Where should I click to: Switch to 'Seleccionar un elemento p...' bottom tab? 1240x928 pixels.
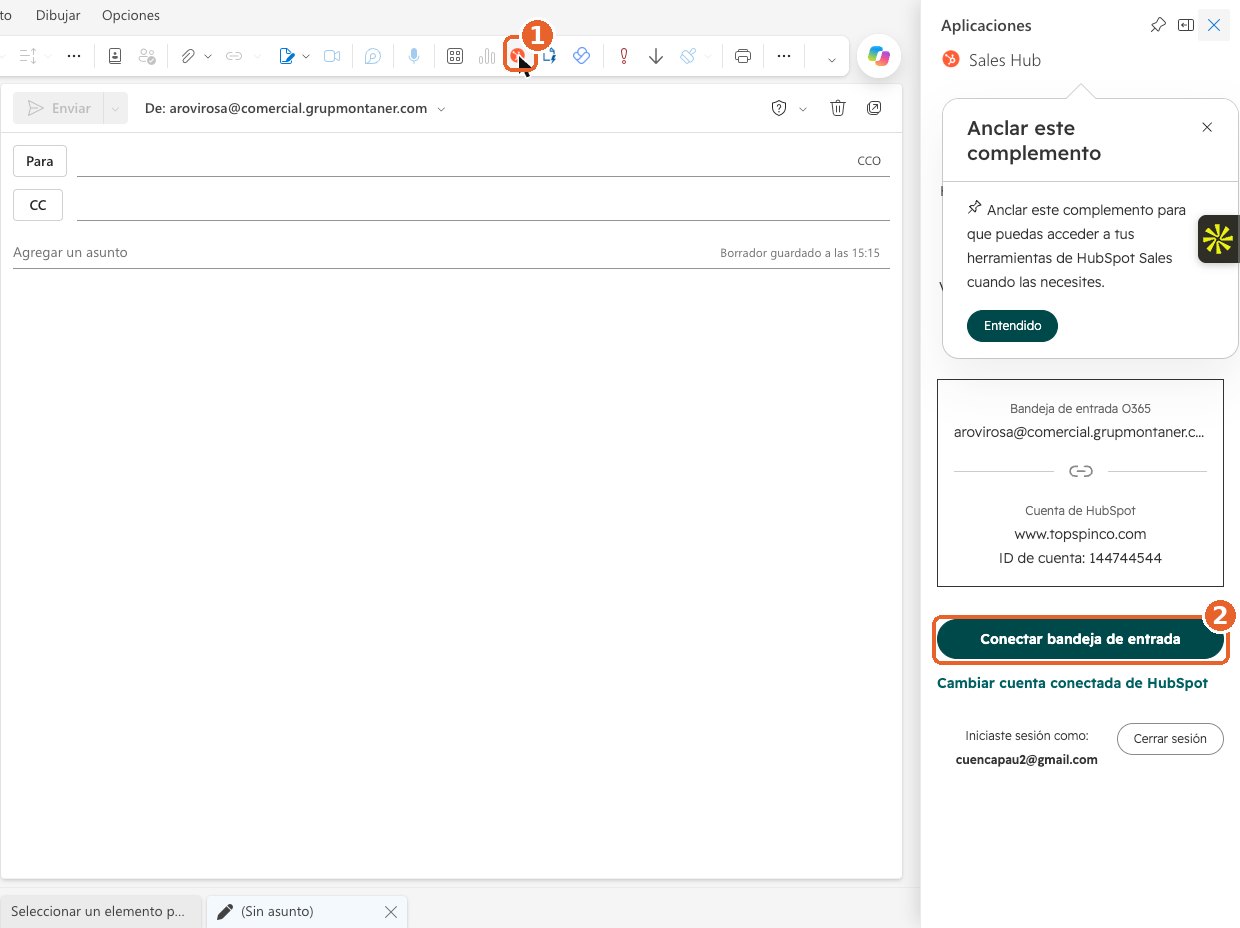[99, 911]
